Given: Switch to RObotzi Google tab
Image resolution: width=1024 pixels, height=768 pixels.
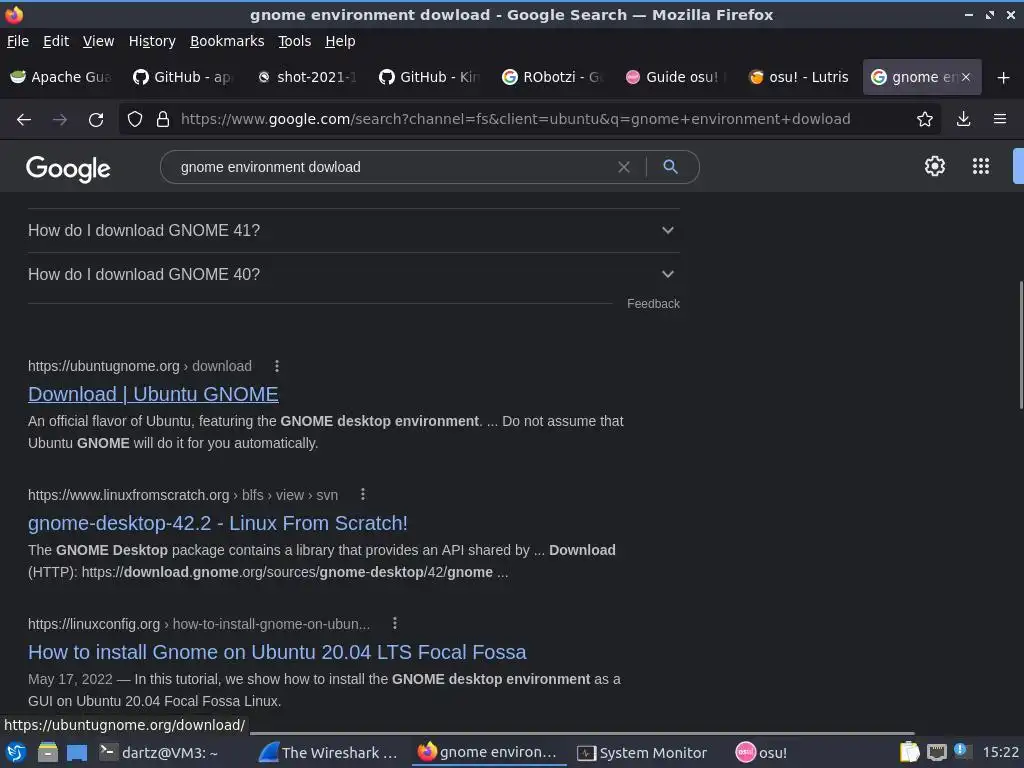Looking at the screenshot, I should (x=552, y=77).
